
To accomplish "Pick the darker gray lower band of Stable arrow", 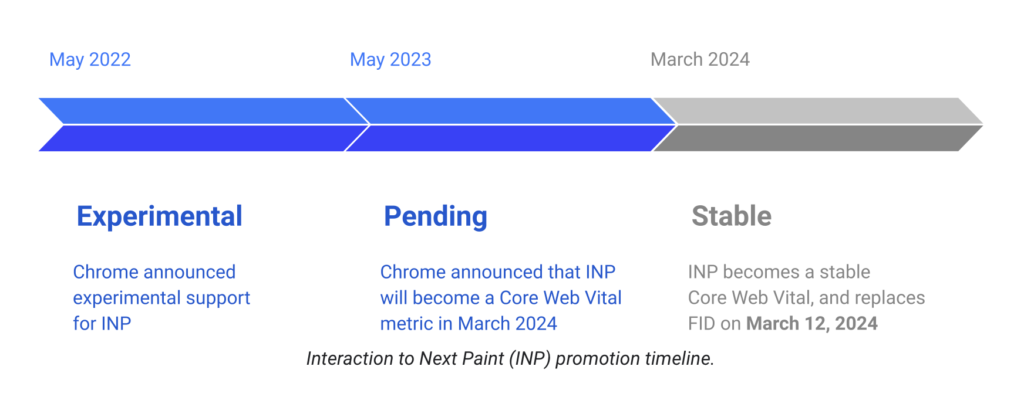I will 820,138.
